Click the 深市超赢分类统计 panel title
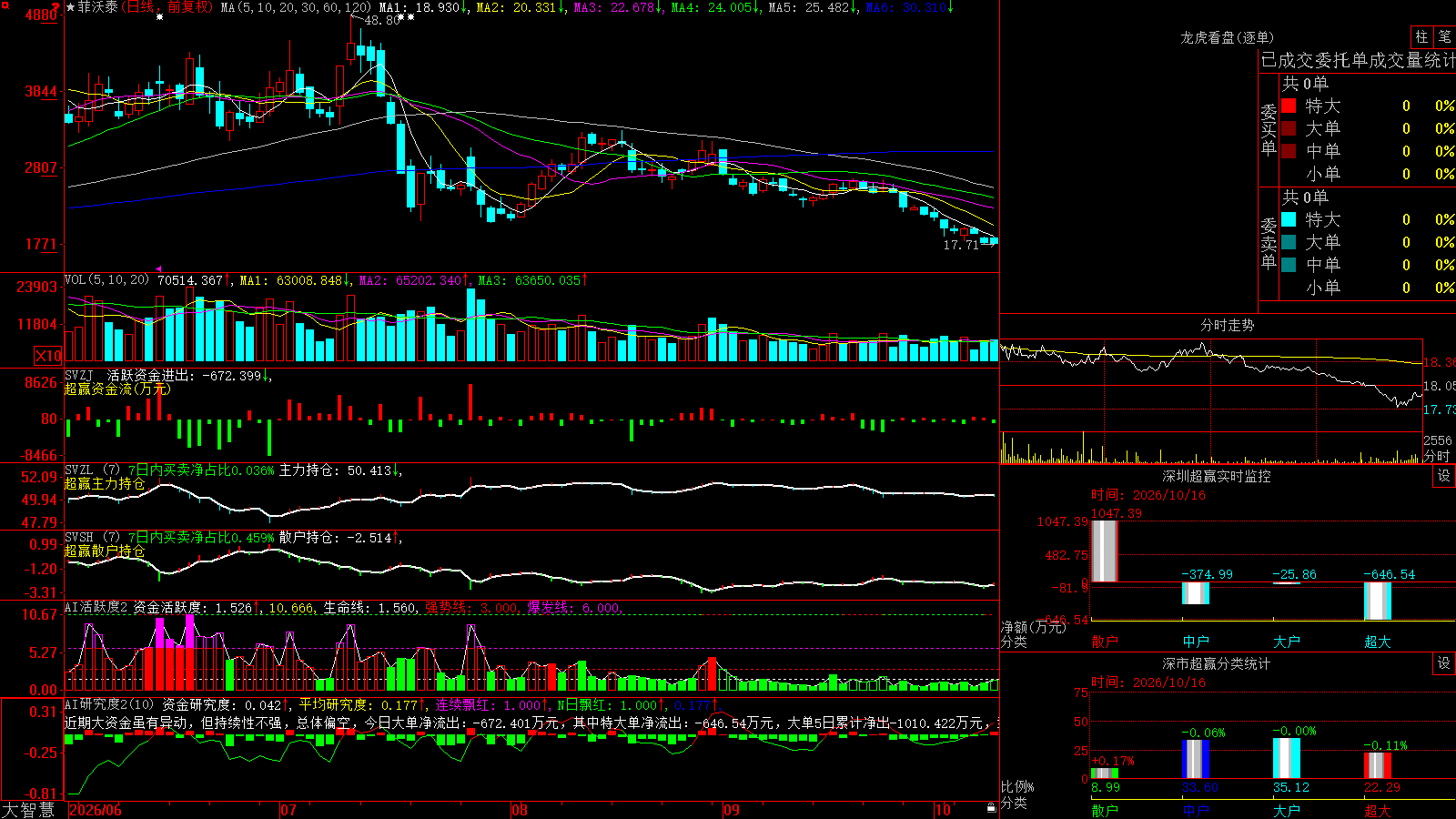This screenshot has height=819, width=1456. 1217,663
